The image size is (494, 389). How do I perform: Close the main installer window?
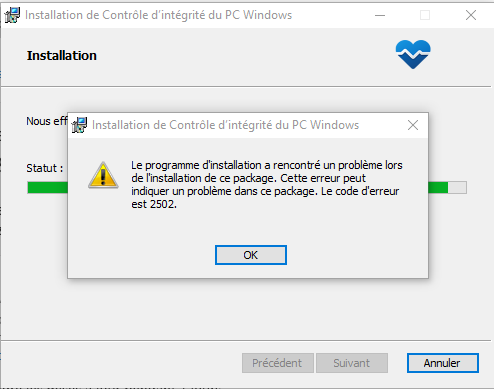tap(471, 15)
